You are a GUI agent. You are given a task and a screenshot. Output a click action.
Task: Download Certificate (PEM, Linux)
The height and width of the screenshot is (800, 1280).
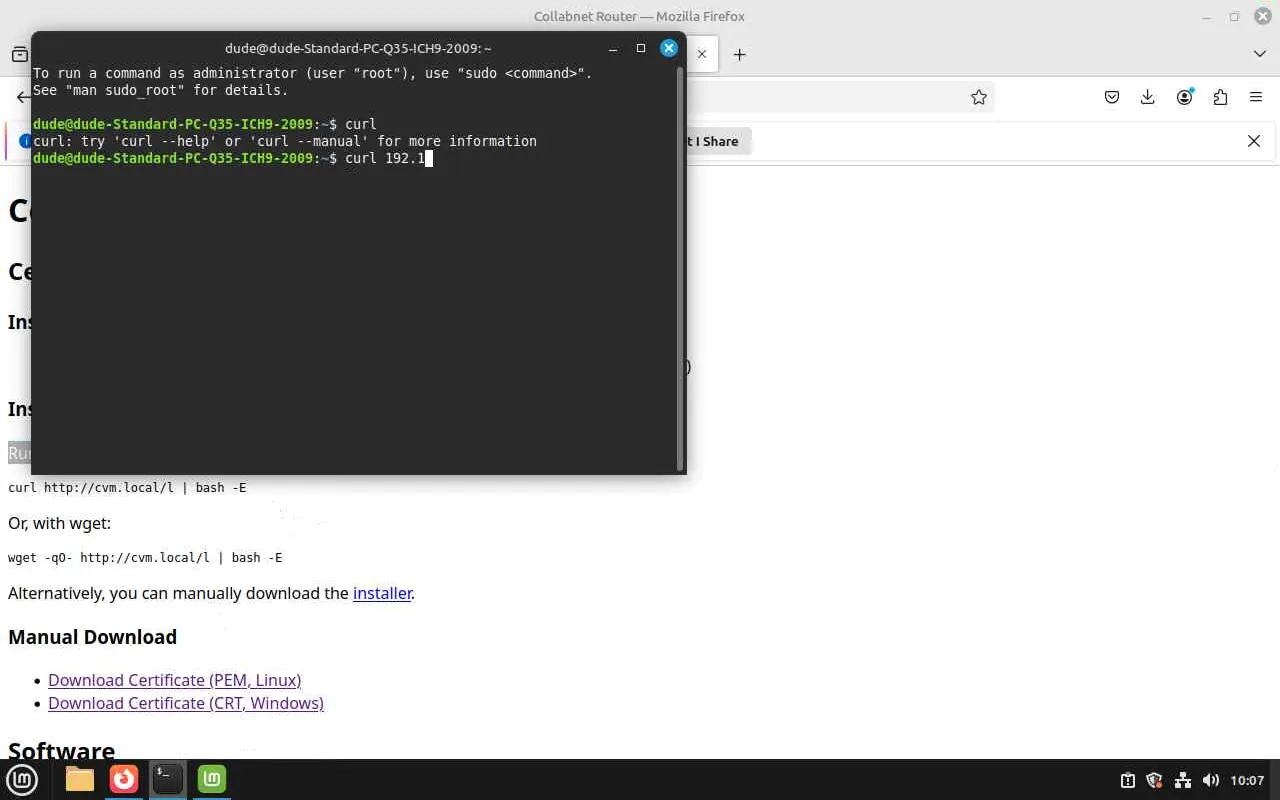[x=174, y=680]
